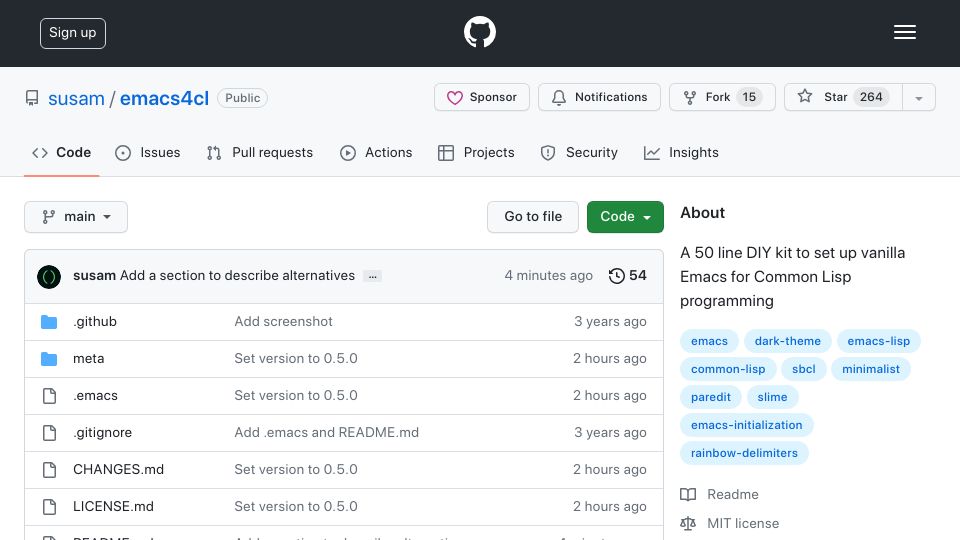Click the Fork count 15
Image resolution: width=960 pixels, height=540 pixels.
(x=749, y=97)
